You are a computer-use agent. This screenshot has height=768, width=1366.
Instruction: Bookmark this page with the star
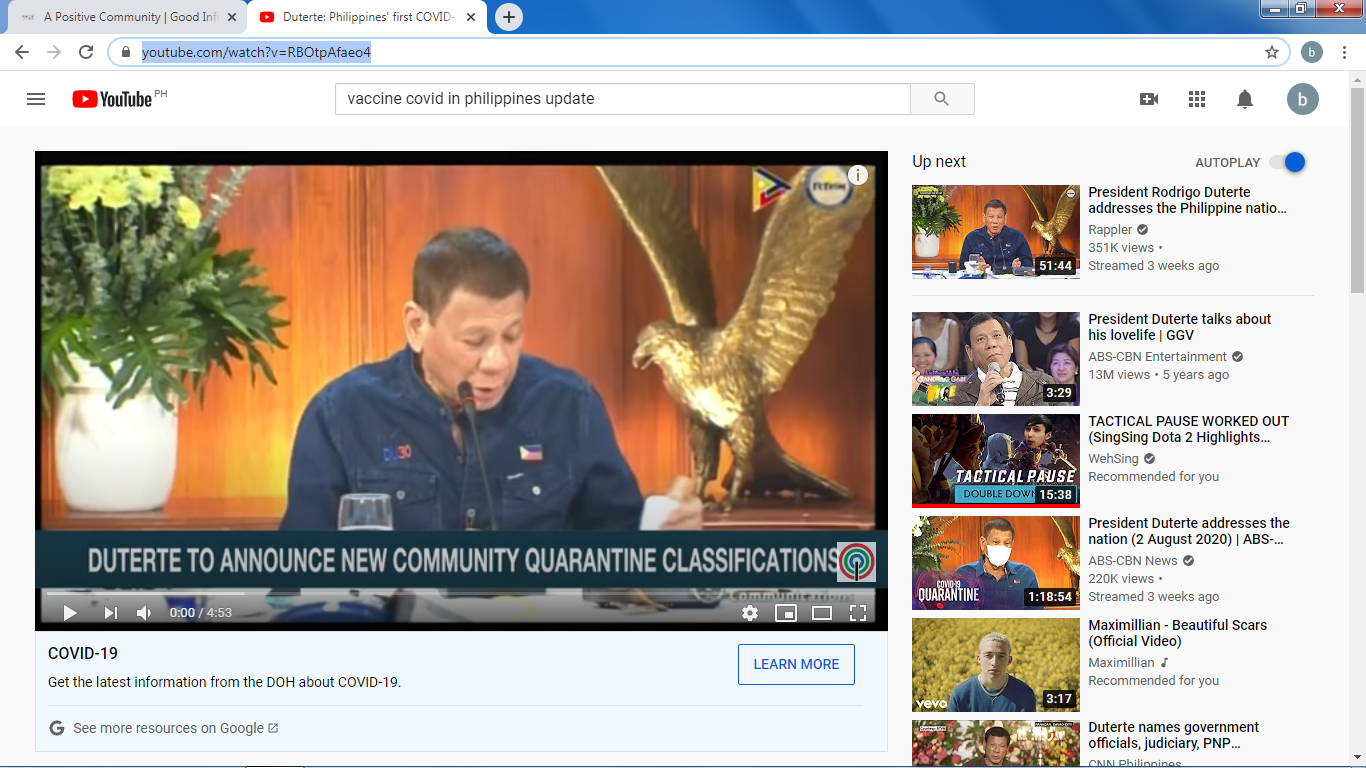1272,52
